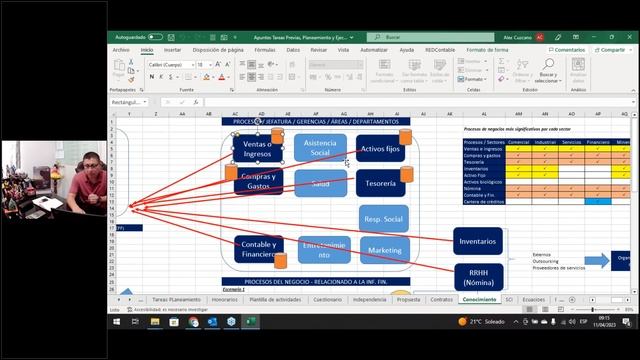The height and width of the screenshot is (360, 640).
Task: Click the Clear eraser icon
Action: point(501,79)
